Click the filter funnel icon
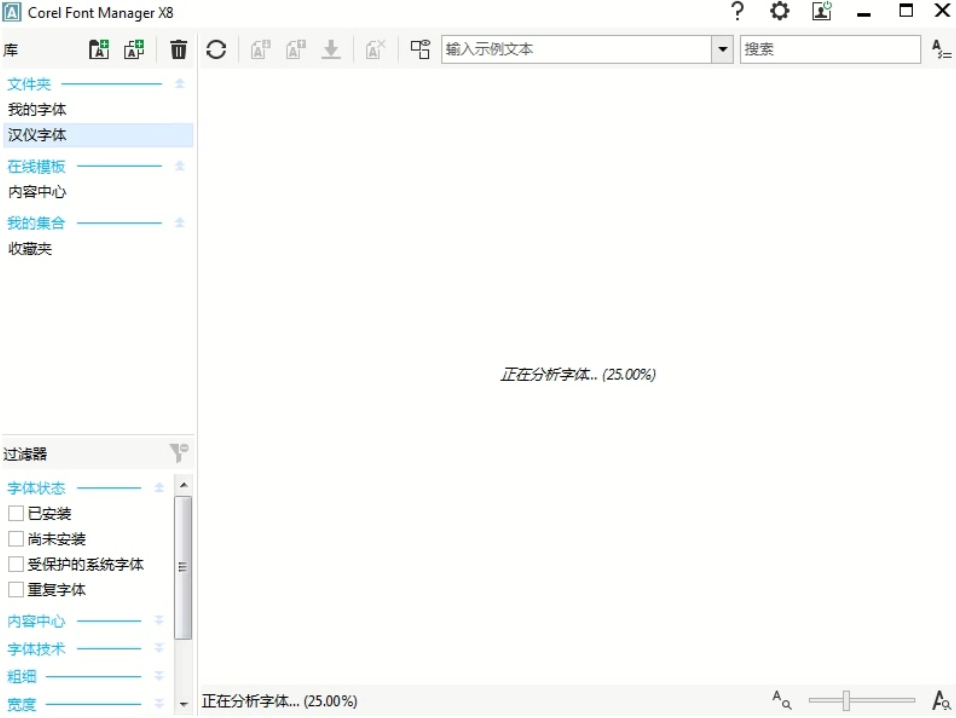Image resolution: width=956 pixels, height=718 pixels. pos(179,453)
